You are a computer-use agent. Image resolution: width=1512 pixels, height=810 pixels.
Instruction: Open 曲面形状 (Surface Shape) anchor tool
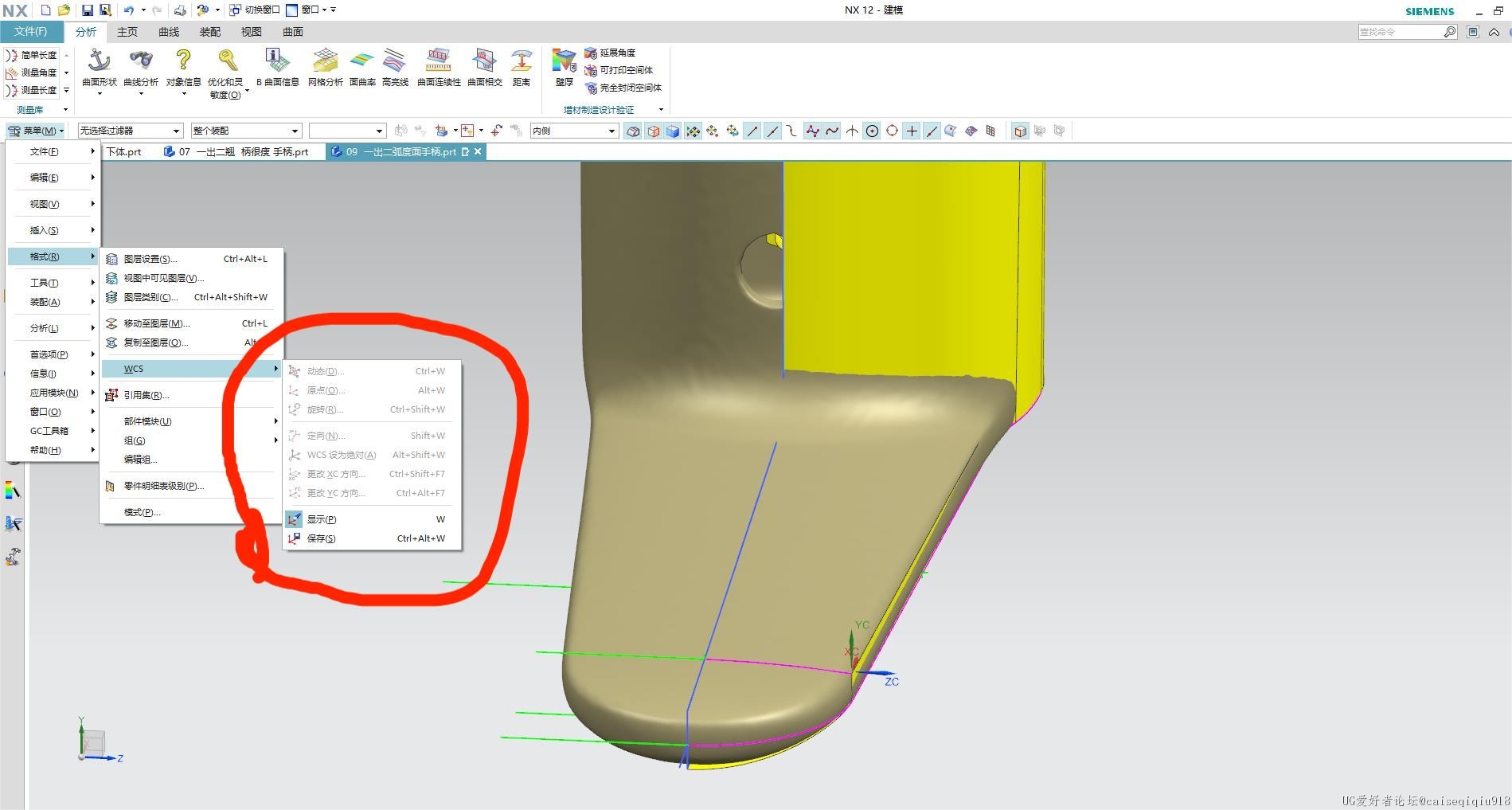pyautogui.click(x=100, y=72)
